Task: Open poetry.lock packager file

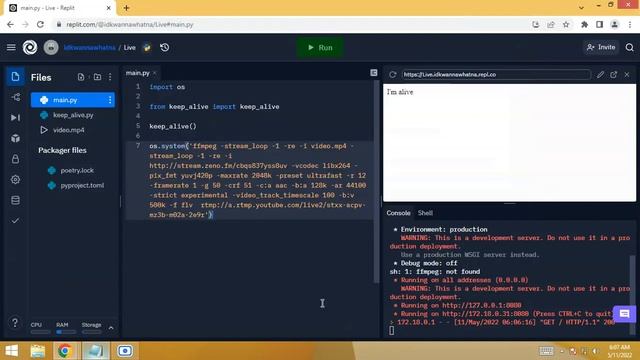Action: (x=77, y=170)
